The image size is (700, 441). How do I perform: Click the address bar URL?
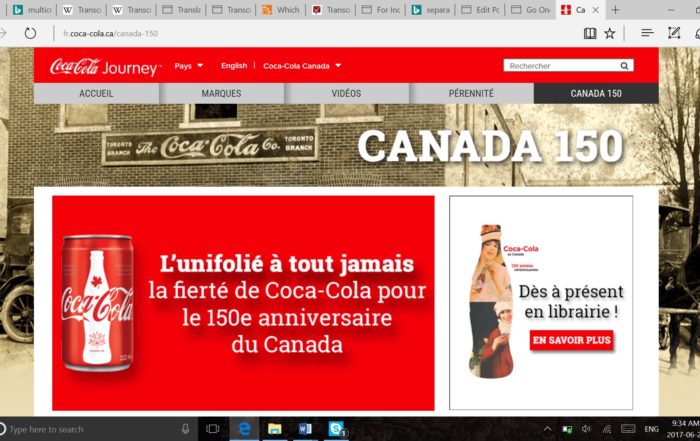(x=111, y=33)
